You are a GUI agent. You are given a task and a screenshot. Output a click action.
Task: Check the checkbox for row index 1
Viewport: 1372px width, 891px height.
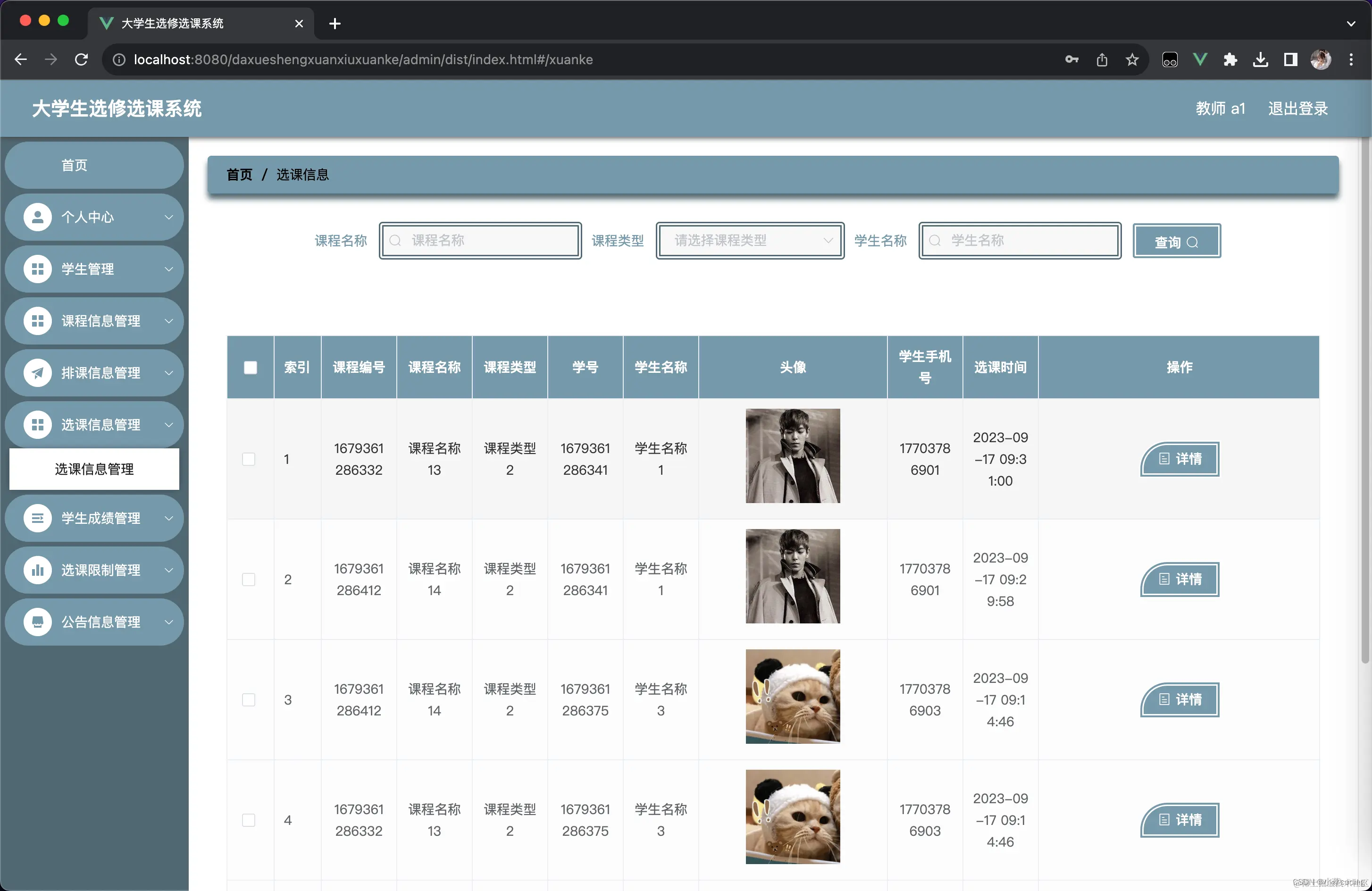click(249, 459)
